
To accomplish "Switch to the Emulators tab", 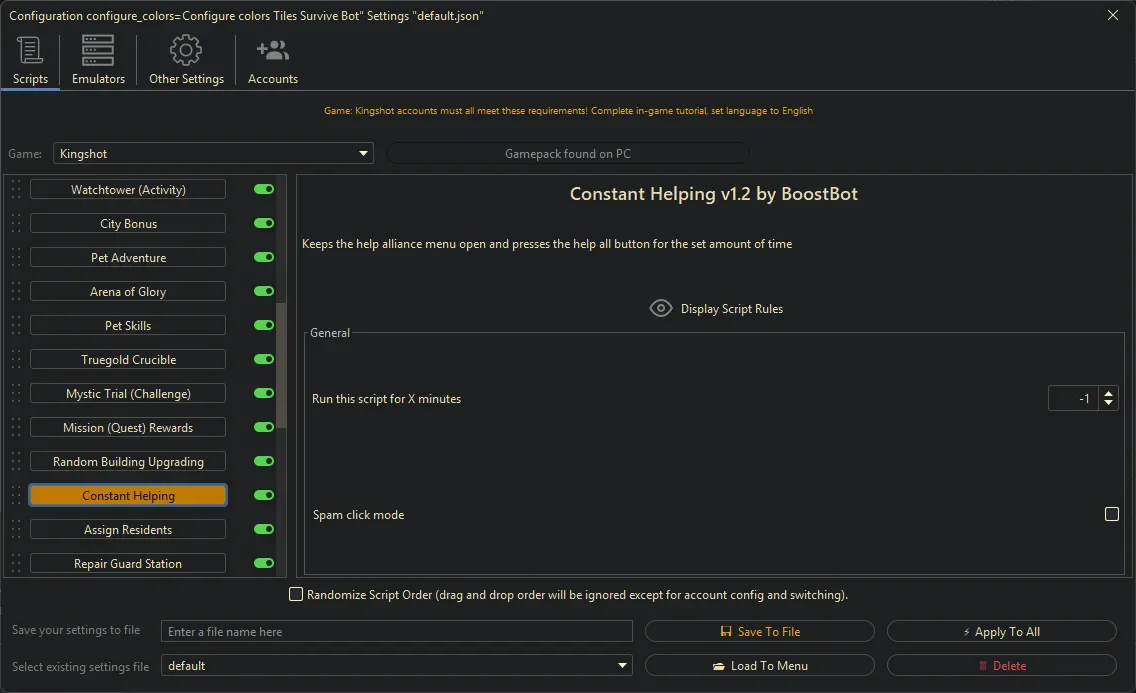I will [x=97, y=60].
